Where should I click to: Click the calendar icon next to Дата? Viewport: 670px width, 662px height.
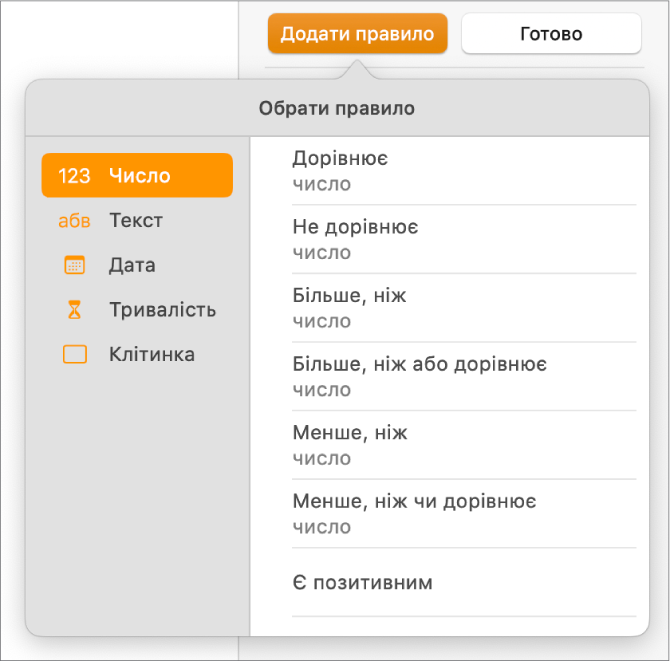pyautogui.click(x=74, y=265)
